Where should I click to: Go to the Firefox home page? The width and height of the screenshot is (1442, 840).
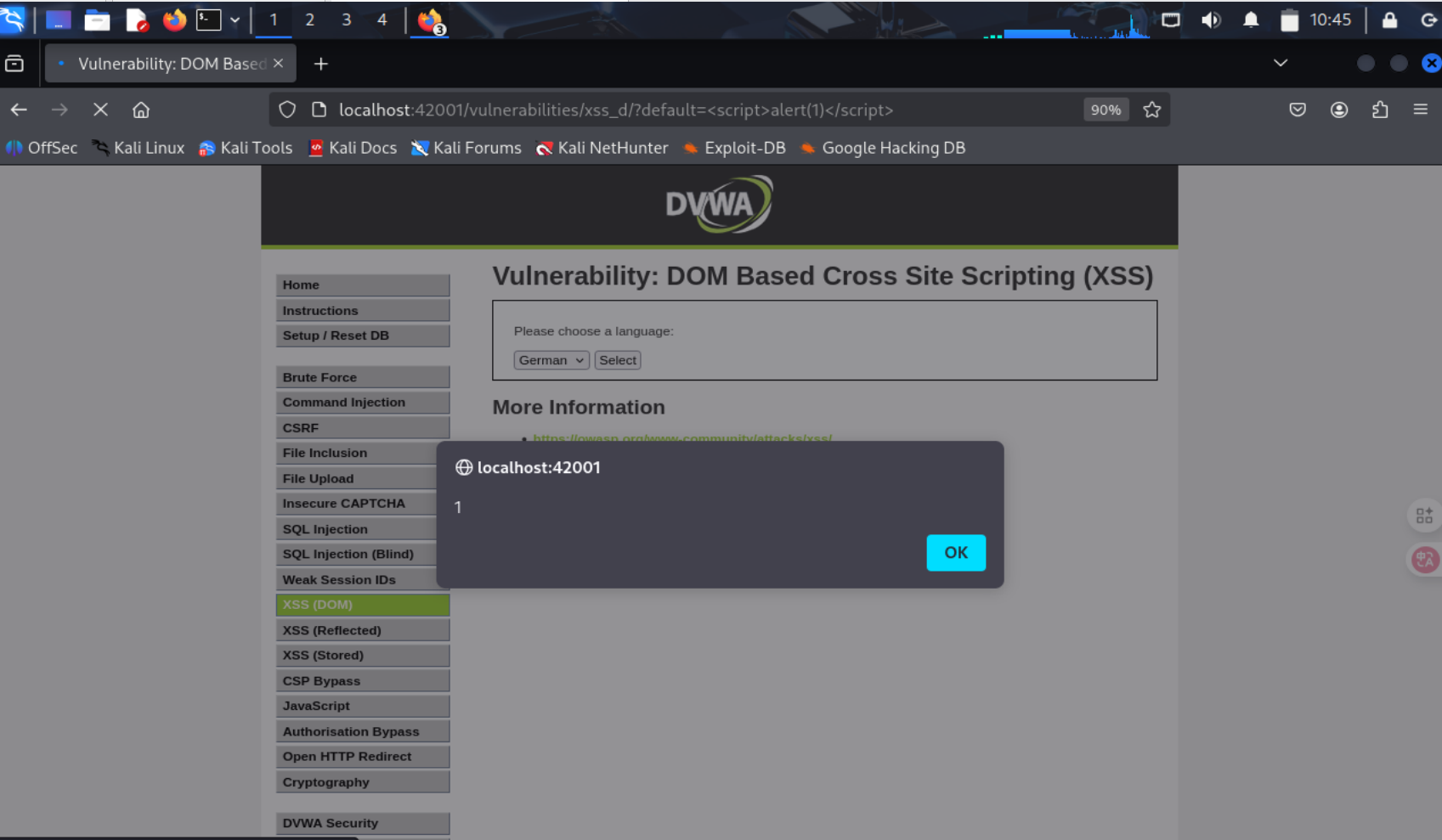tap(141, 110)
